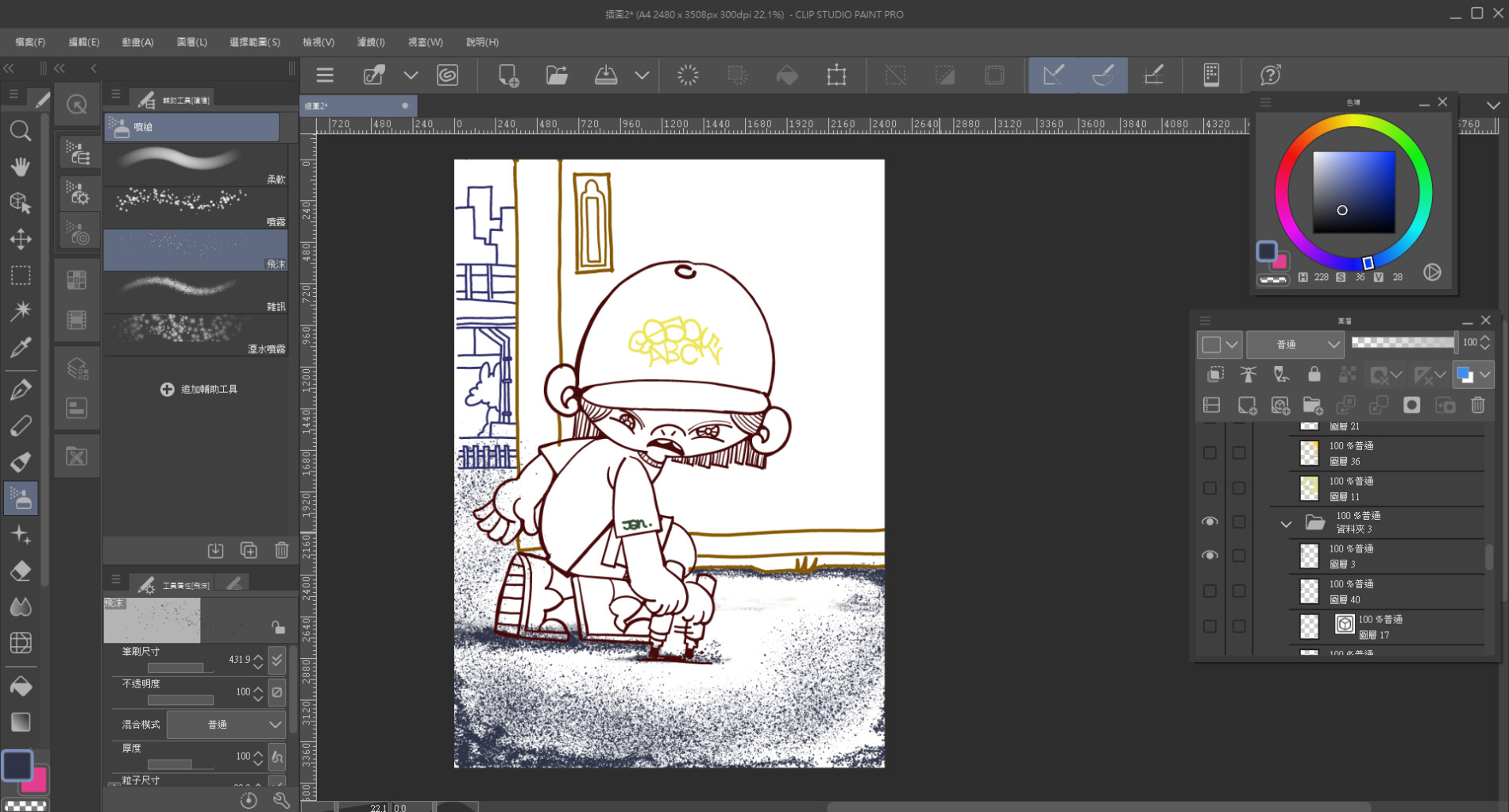Open the layer blending mode 普通 dropdown

1295,344
